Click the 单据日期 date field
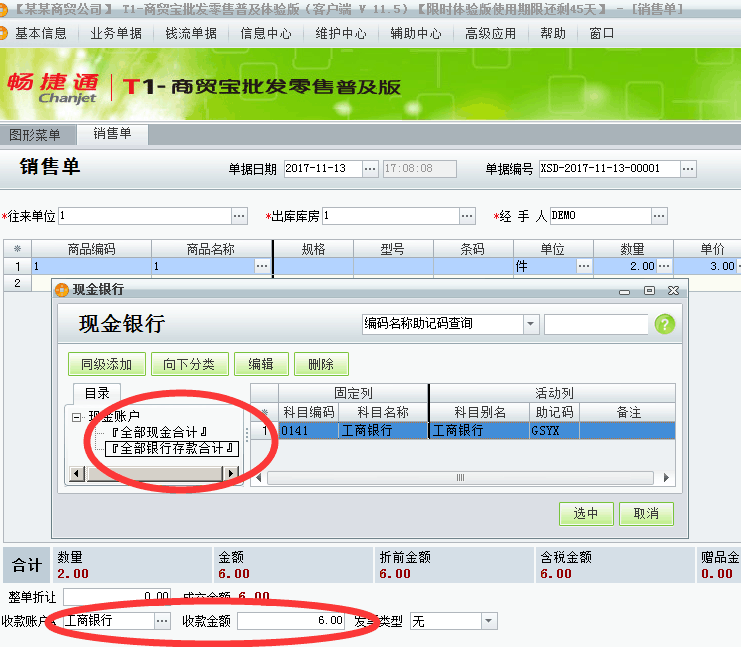The image size is (741, 647). [323, 169]
